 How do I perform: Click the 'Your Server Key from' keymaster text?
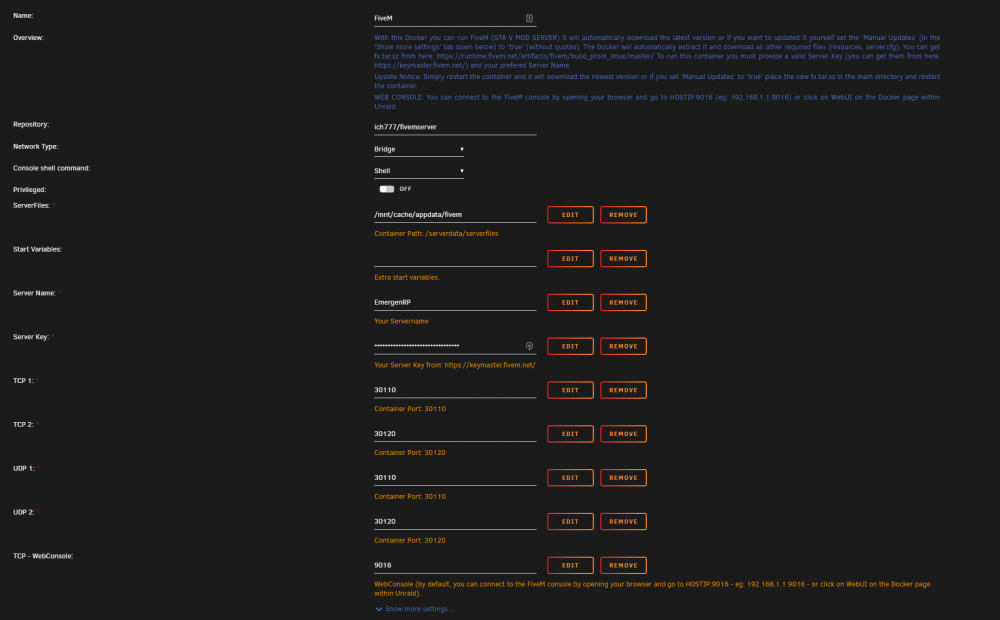tap(455, 365)
